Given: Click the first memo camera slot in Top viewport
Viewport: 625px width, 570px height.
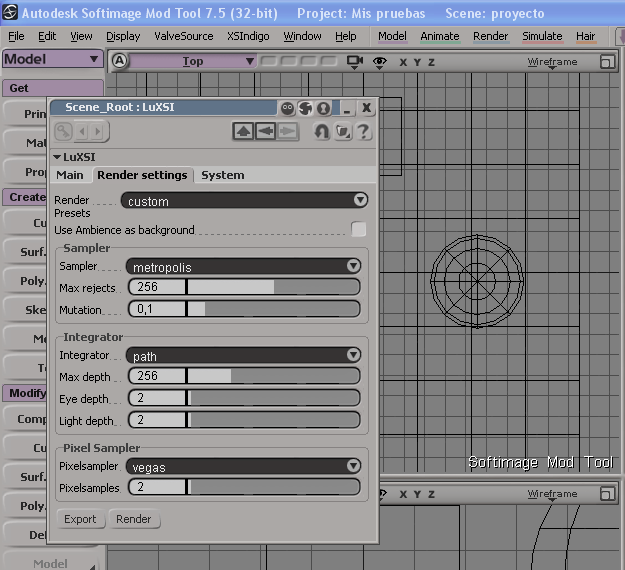Looking at the screenshot, I should click(268, 61).
